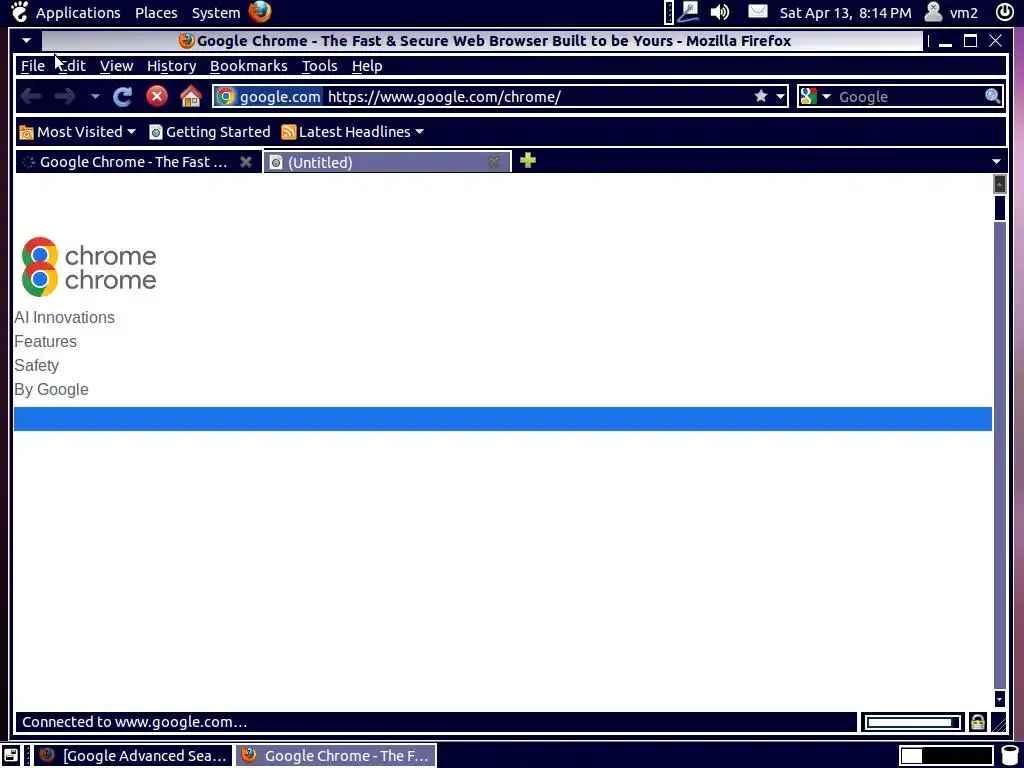The image size is (1024, 768).
Task: Open the Features link
Action: [x=46, y=342]
